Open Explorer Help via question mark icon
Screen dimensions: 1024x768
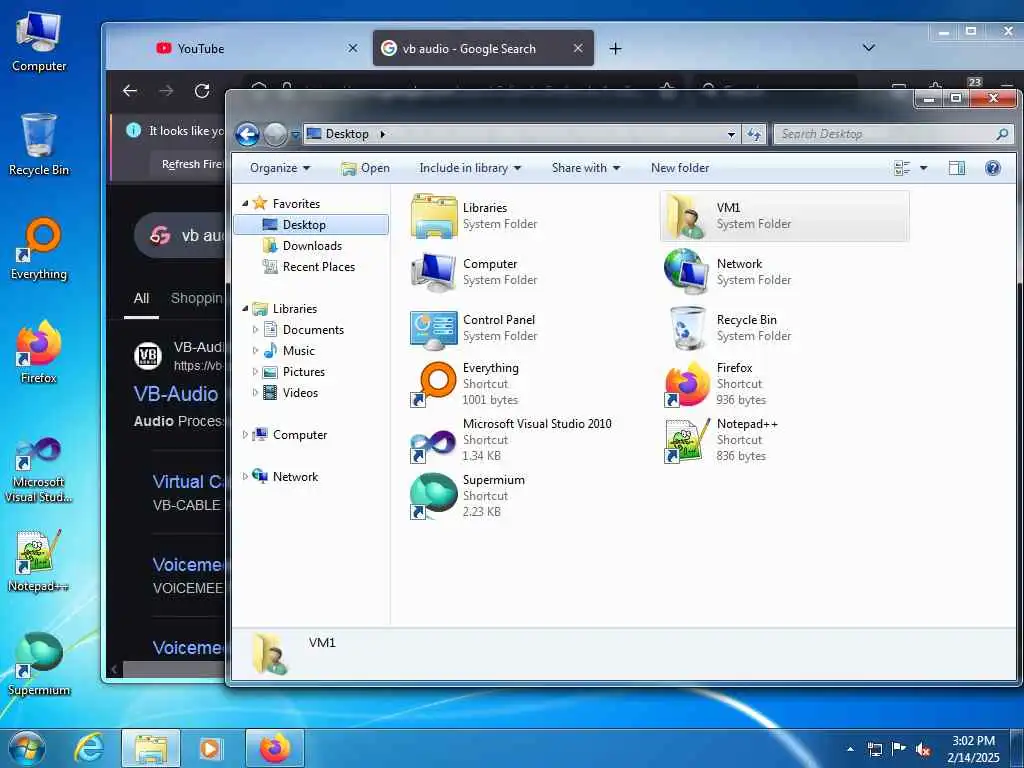(993, 168)
